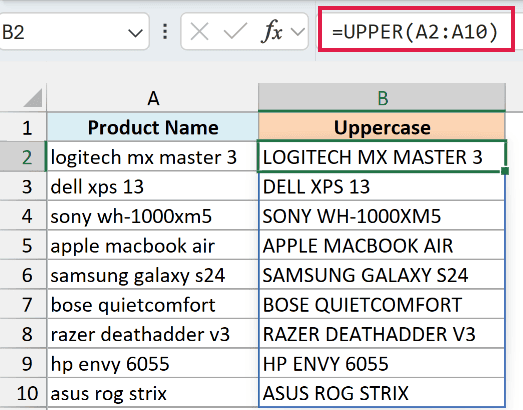This screenshot has width=523, height=410.
Task: Select row 8 header
Action: [23, 334]
